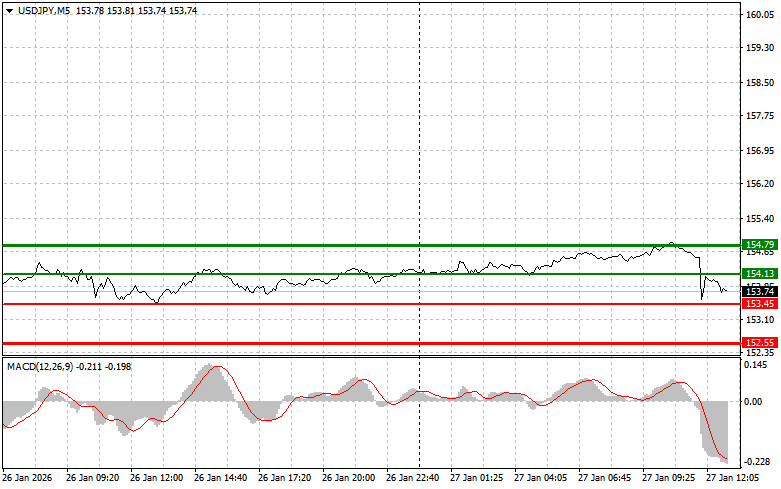Image resolution: width=781 pixels, height=489 pixels.
Task: Select the USDJPY,M5 chart title text
Action: 44,10
